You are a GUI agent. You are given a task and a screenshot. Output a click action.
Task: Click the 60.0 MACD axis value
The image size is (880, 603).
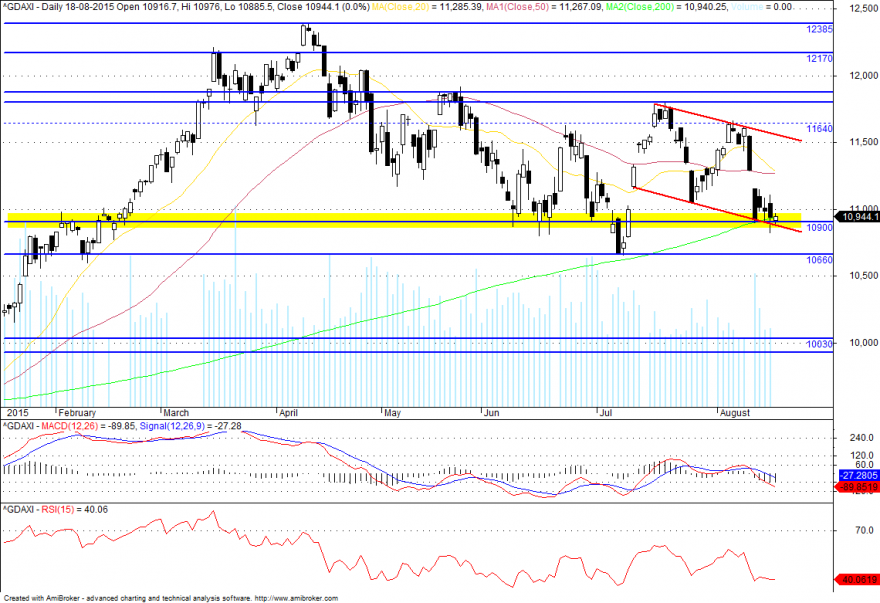tap(864, 464)
